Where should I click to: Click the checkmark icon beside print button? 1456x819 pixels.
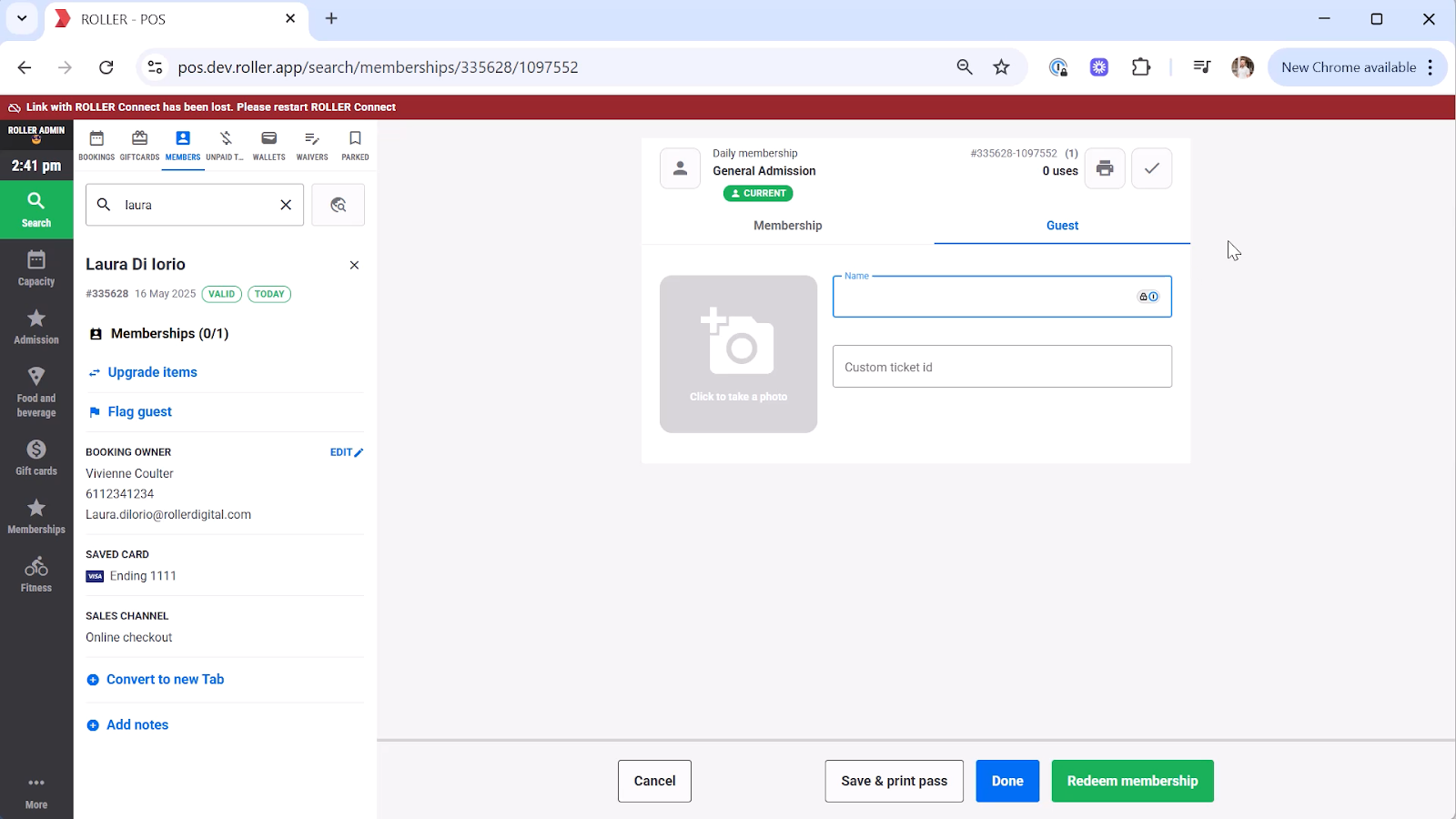[x=1151, y=168]
